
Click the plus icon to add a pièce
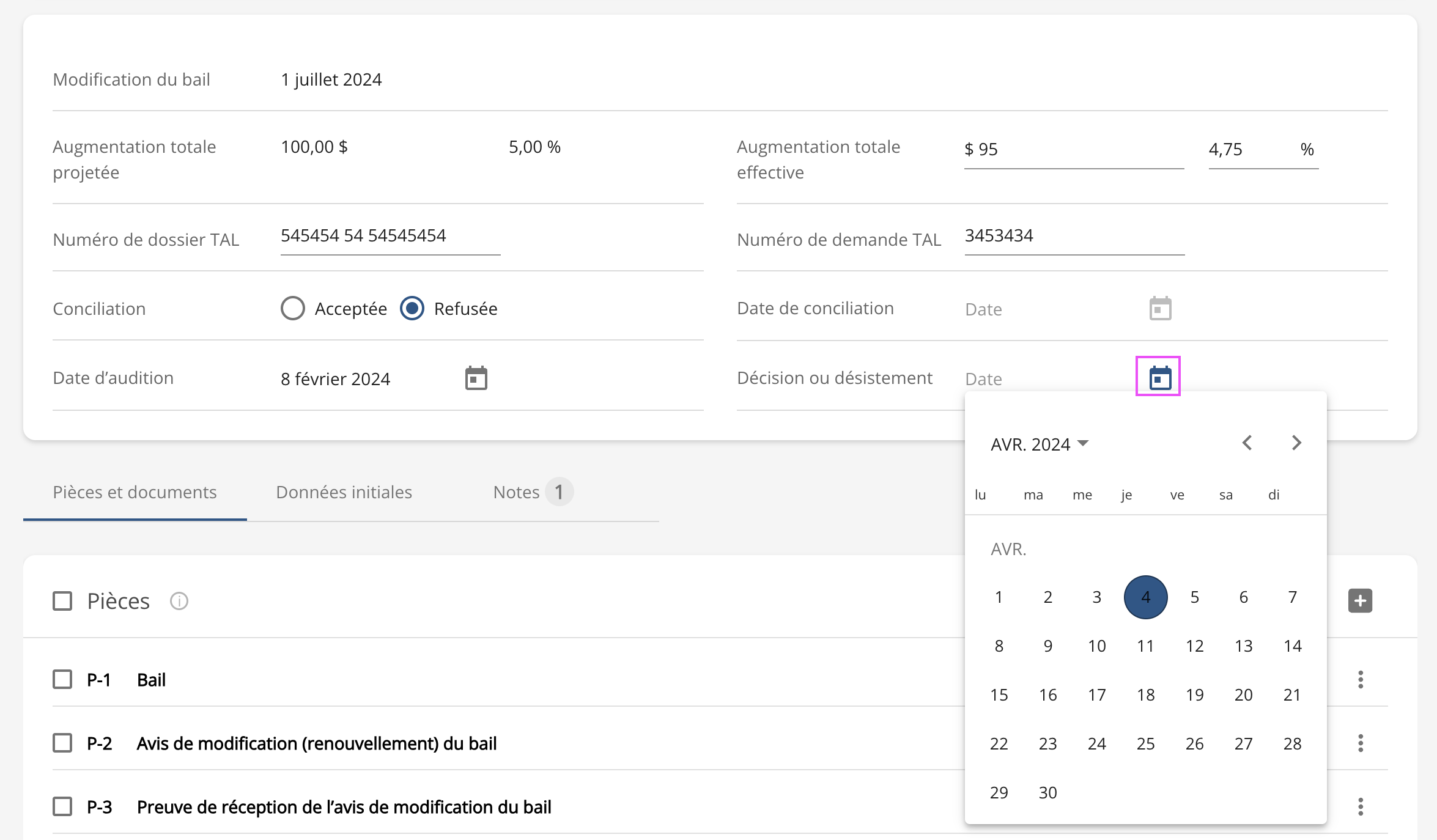1360,600
